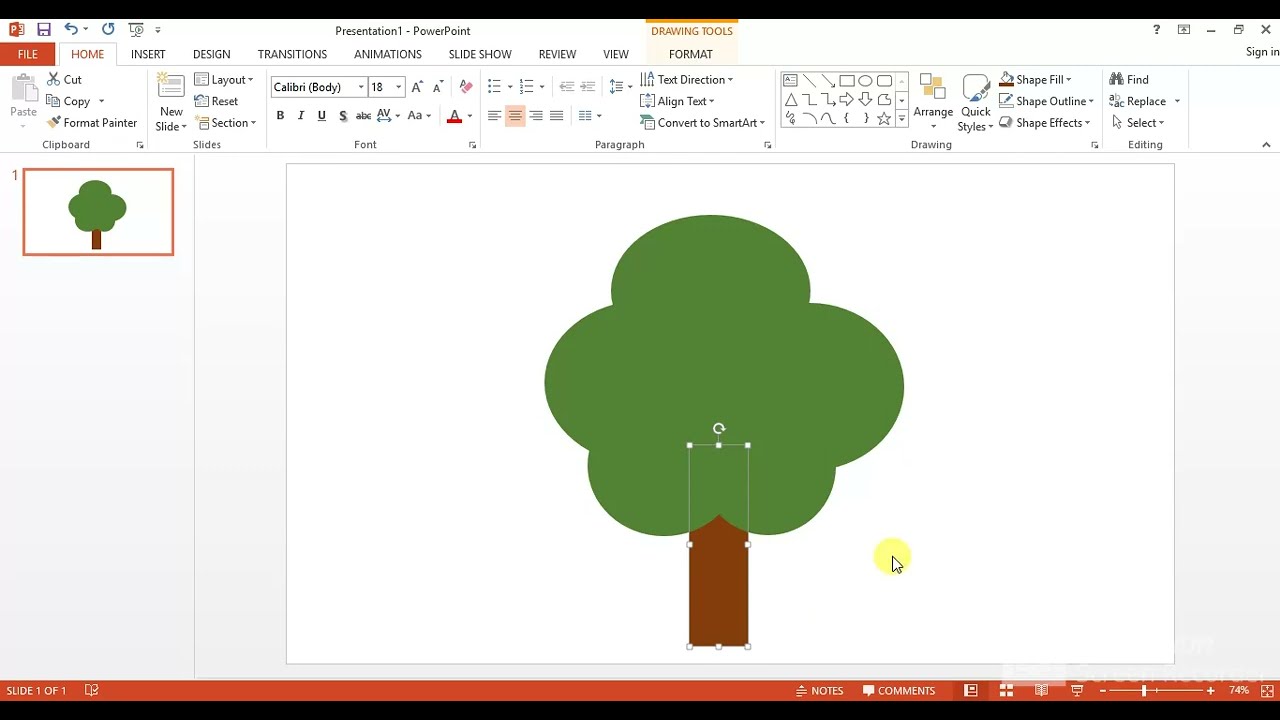Select the oval shape in shapes gallery
This screenshot has height=720, width=1280.
(865, 80)
